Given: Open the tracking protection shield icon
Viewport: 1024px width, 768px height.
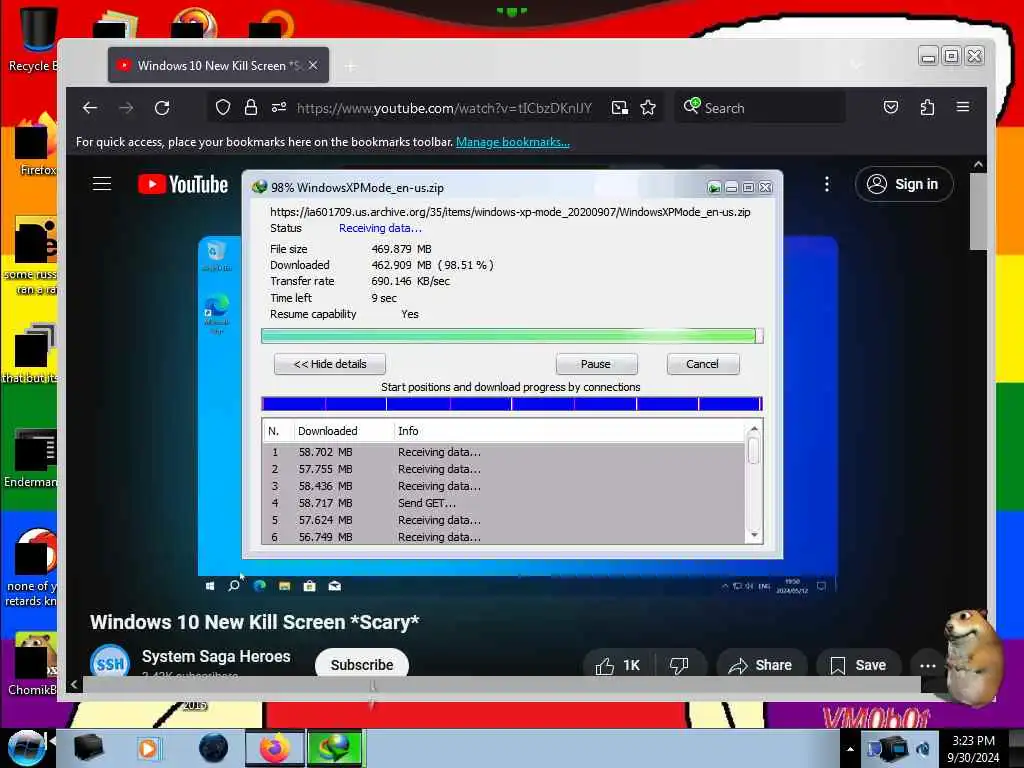Looking at the screenshot, I should click(223, 107).
